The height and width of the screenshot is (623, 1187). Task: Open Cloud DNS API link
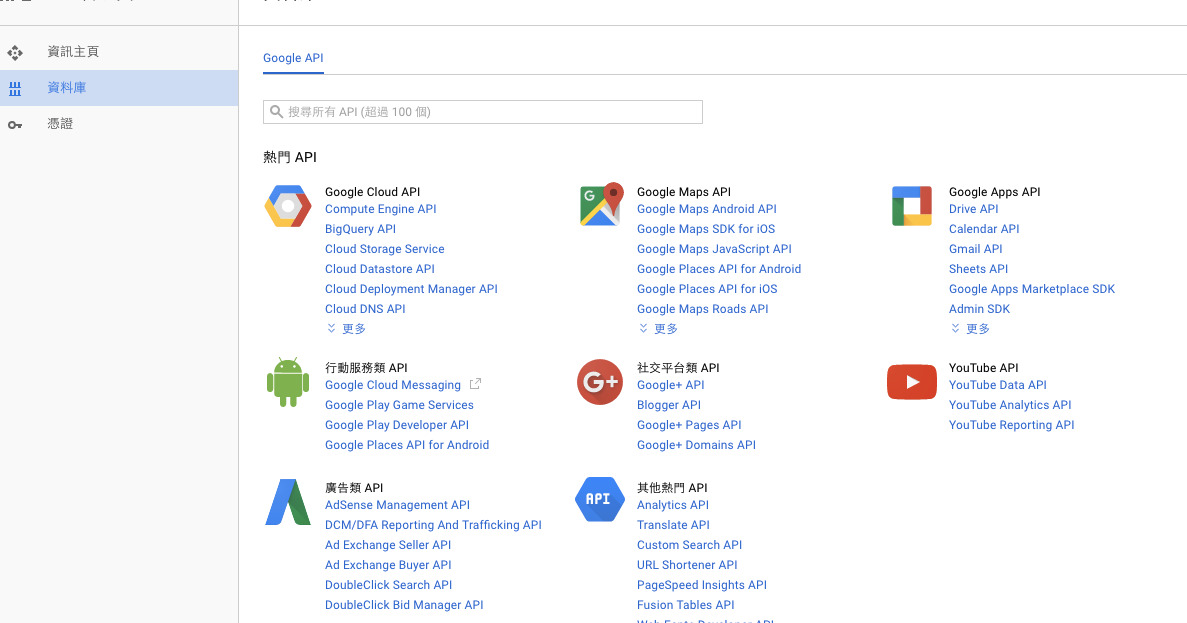pos(365,309)
